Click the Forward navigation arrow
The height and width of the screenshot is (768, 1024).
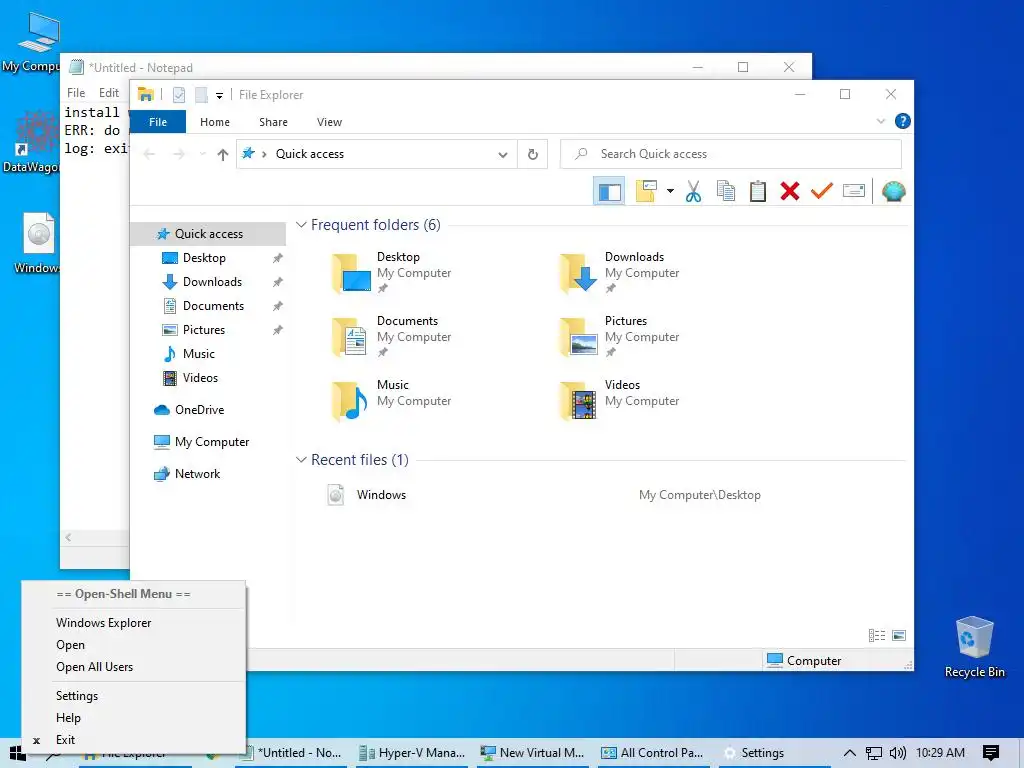pos(178,154)
